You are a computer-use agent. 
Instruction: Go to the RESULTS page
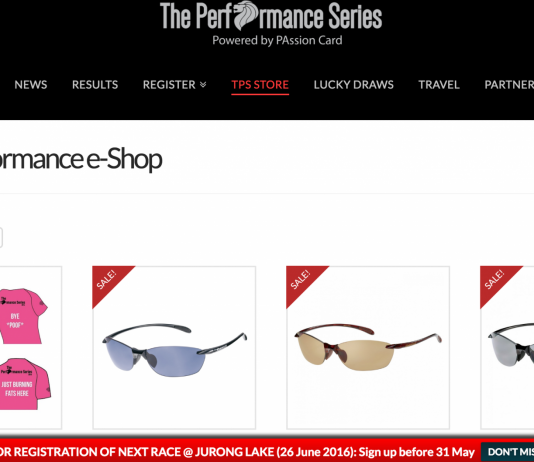click(x=95, y=84)
